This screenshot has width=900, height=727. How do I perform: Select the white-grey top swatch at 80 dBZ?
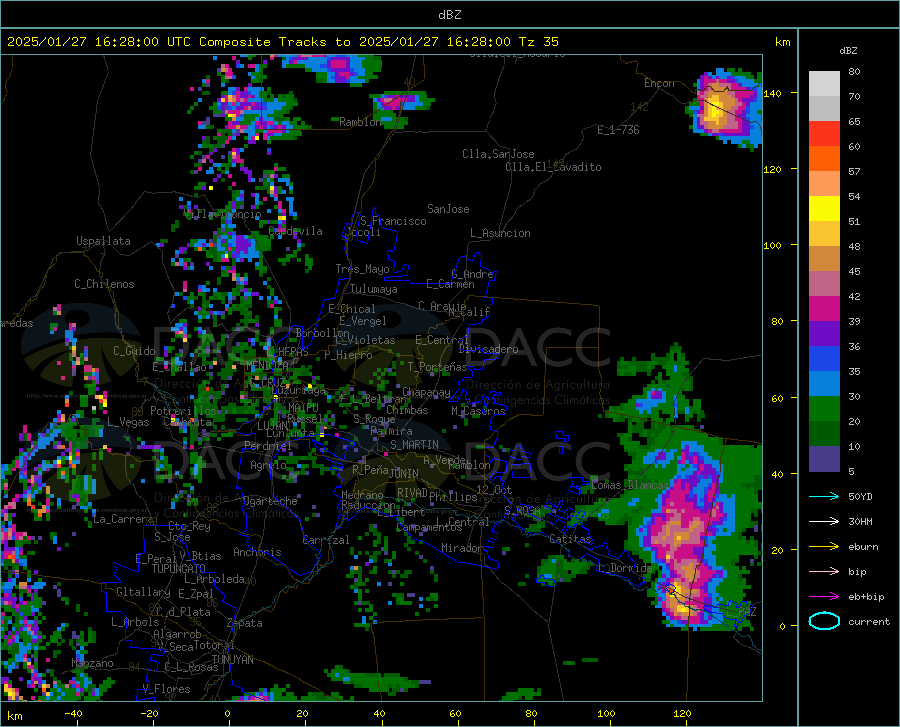(x=824, y=83)
